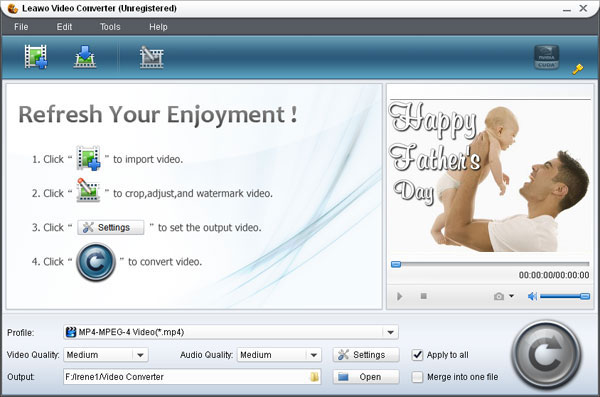
Task: Click the big Convert button
Action: tap(546, 355)
